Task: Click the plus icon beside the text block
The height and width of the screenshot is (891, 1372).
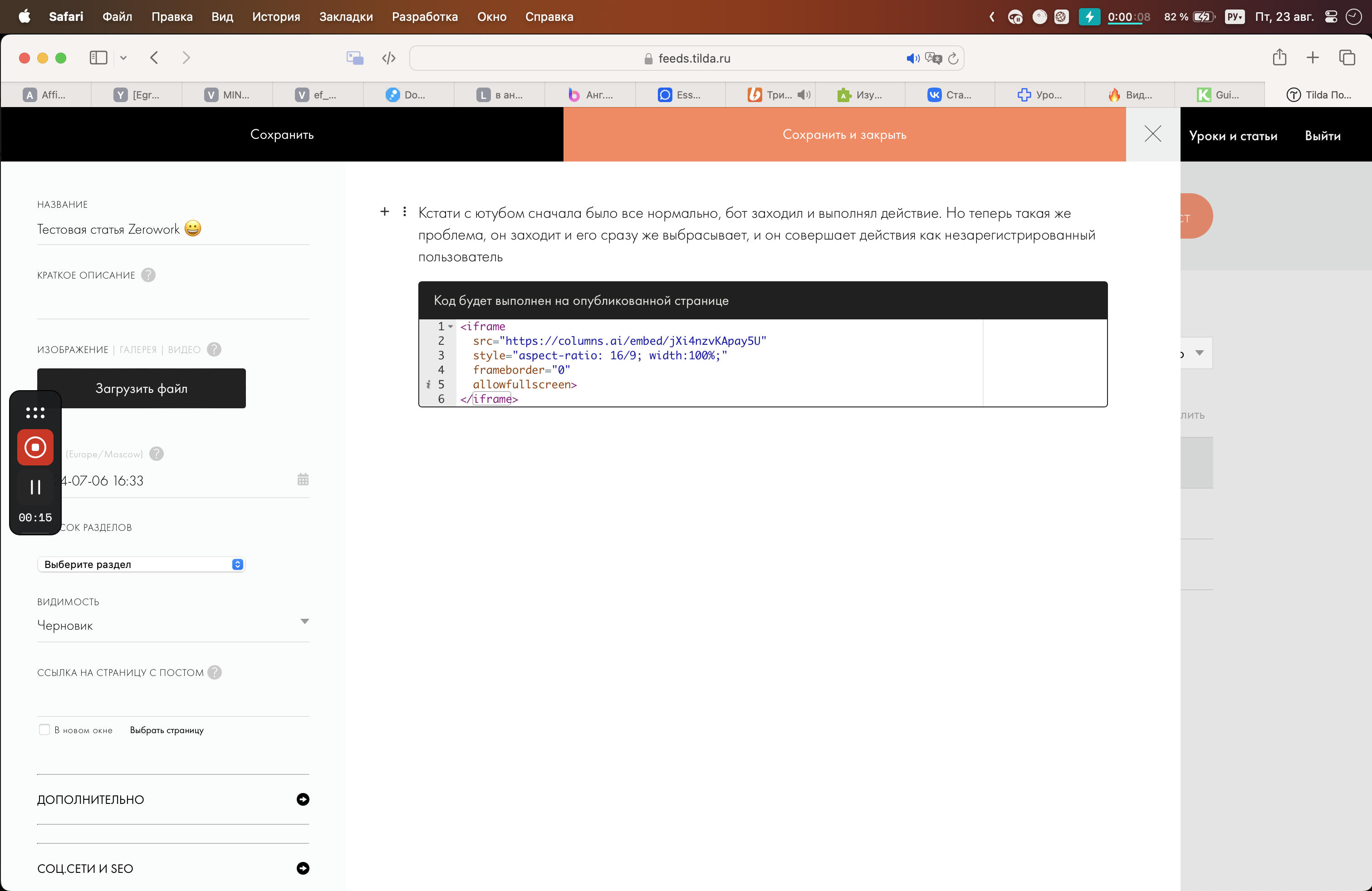Action: pyautogui.click(x=384, y=211)
